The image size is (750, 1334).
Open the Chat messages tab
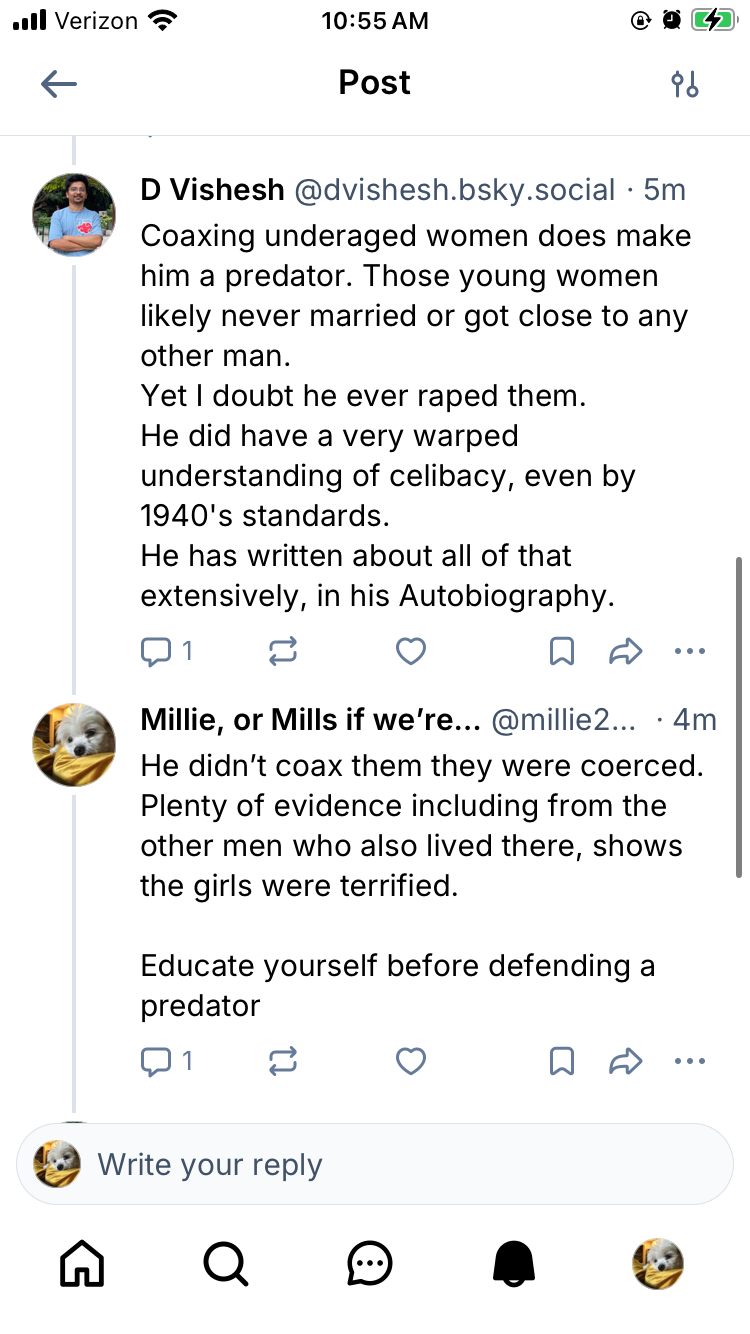point(370,1264)
